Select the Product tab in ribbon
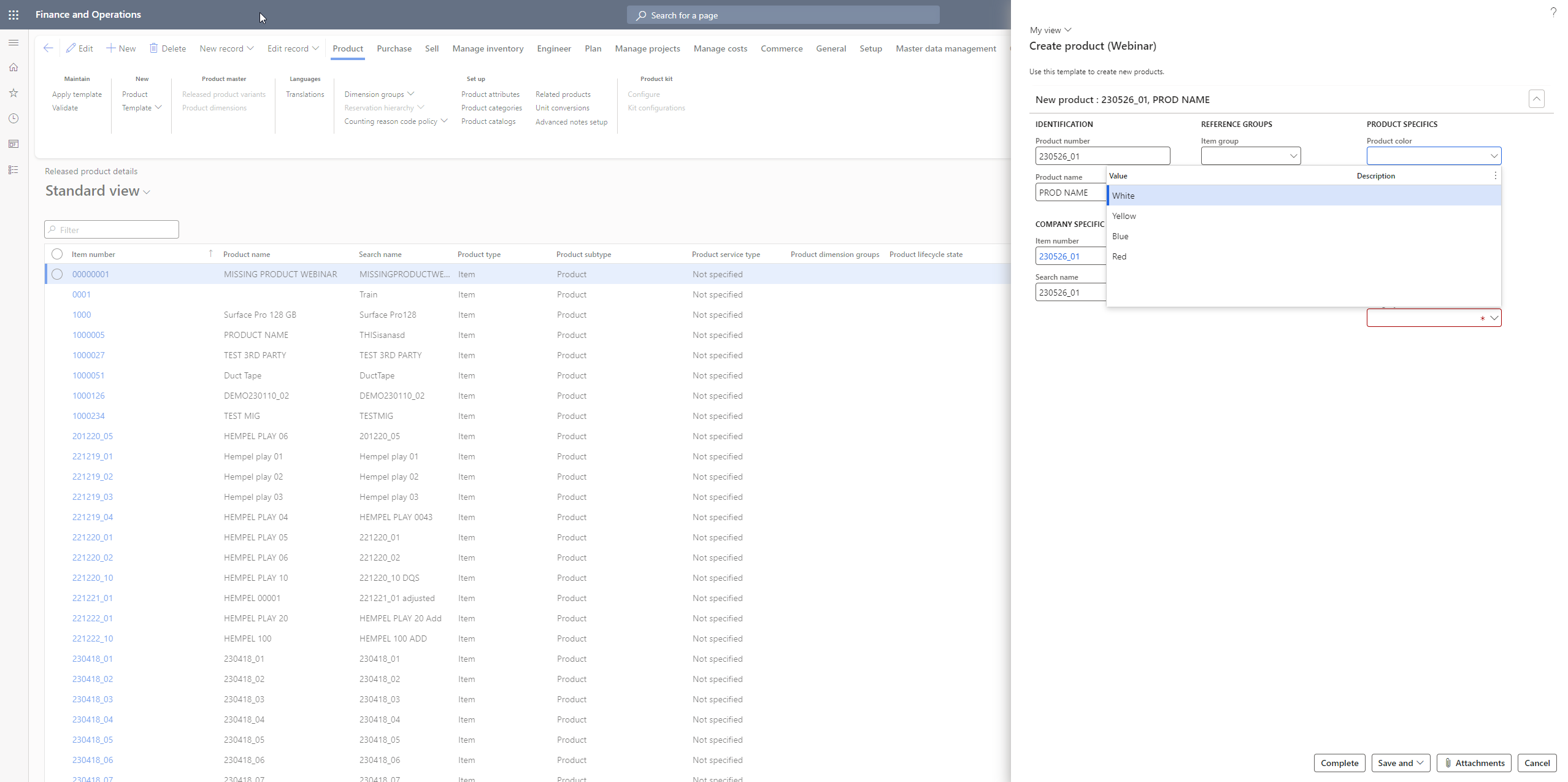The width and height of the screenshot is (1568, 782). (x=348, y=48)
